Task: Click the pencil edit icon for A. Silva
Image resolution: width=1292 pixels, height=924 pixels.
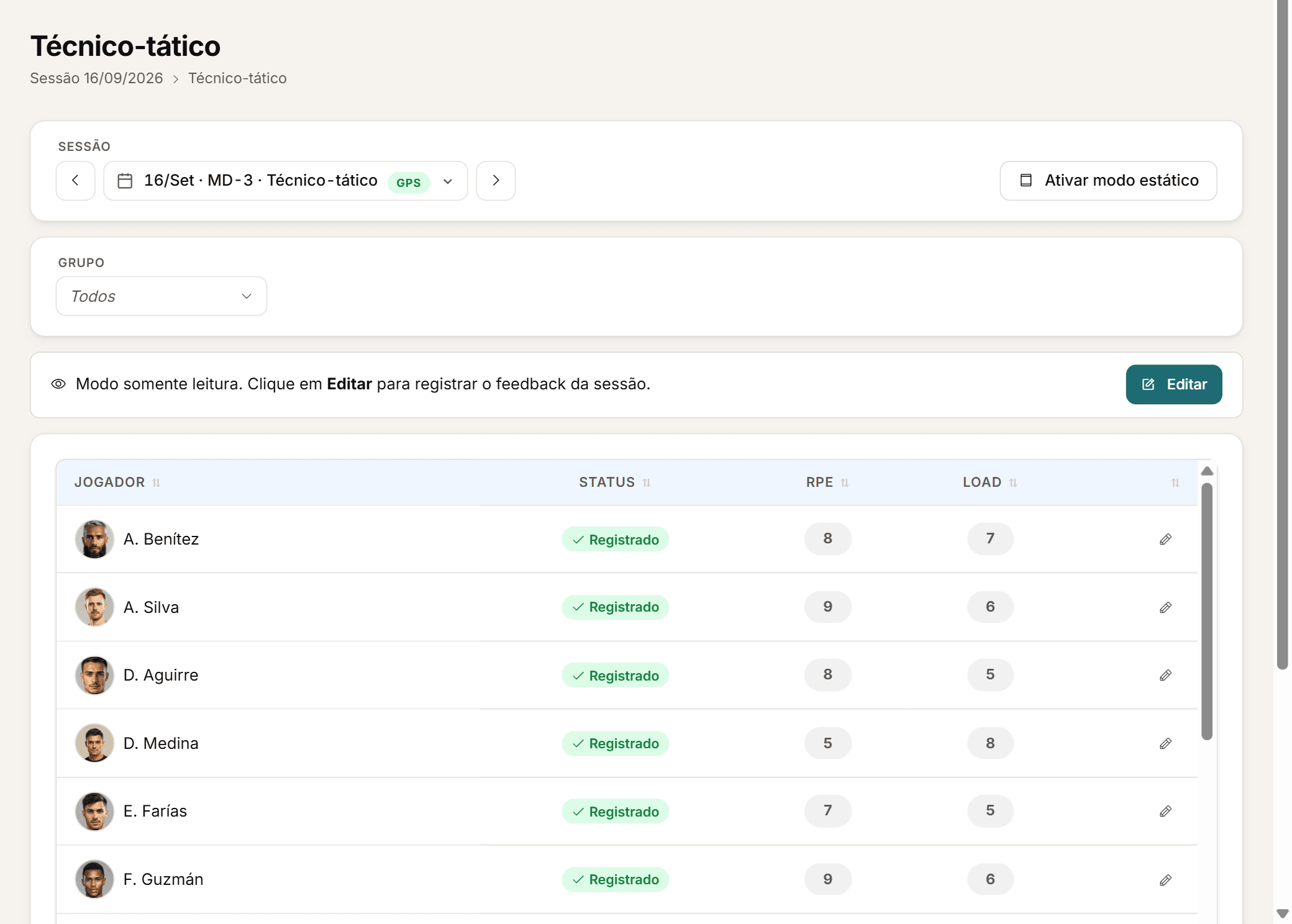Action: [x=1165, y=607]
